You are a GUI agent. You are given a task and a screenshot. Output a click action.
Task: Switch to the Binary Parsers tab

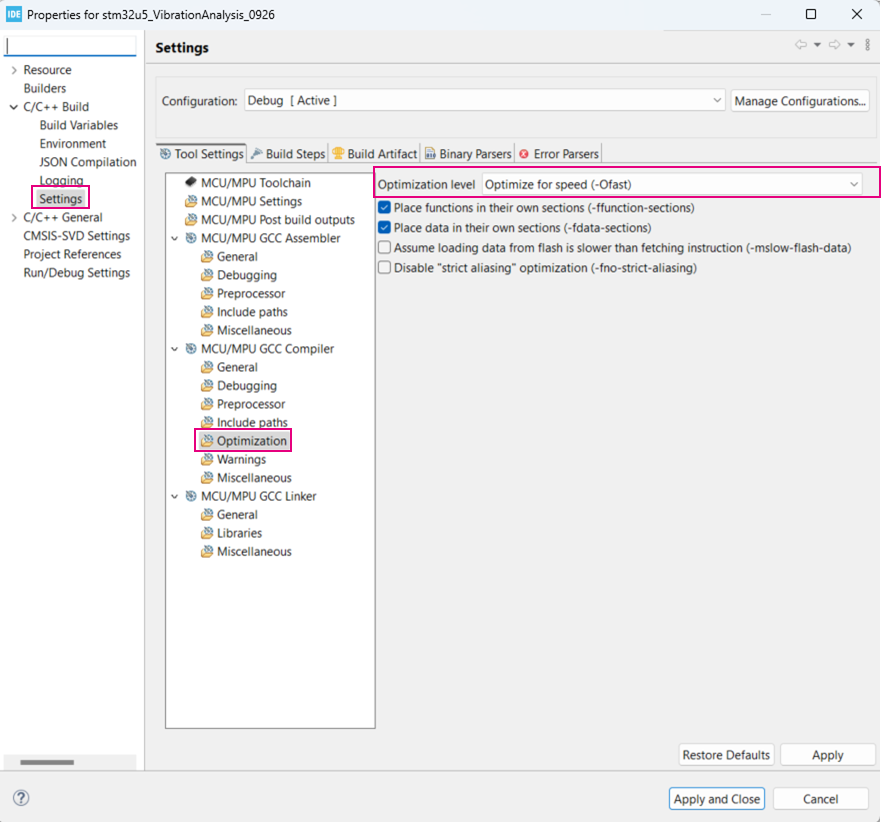(x=468, y=153)
